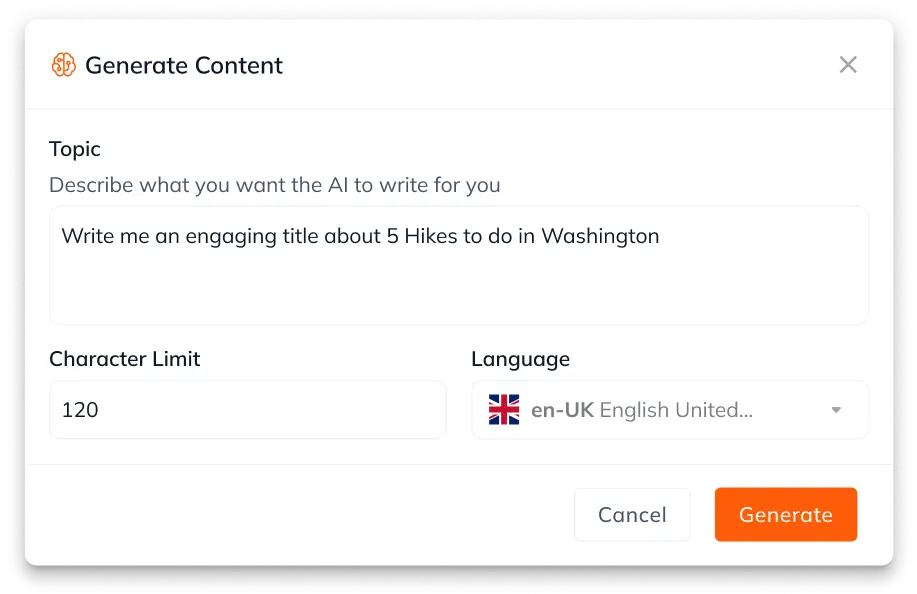Click the word Washington in the prompt
Viewport: 917px width, 594px height.
600,236
